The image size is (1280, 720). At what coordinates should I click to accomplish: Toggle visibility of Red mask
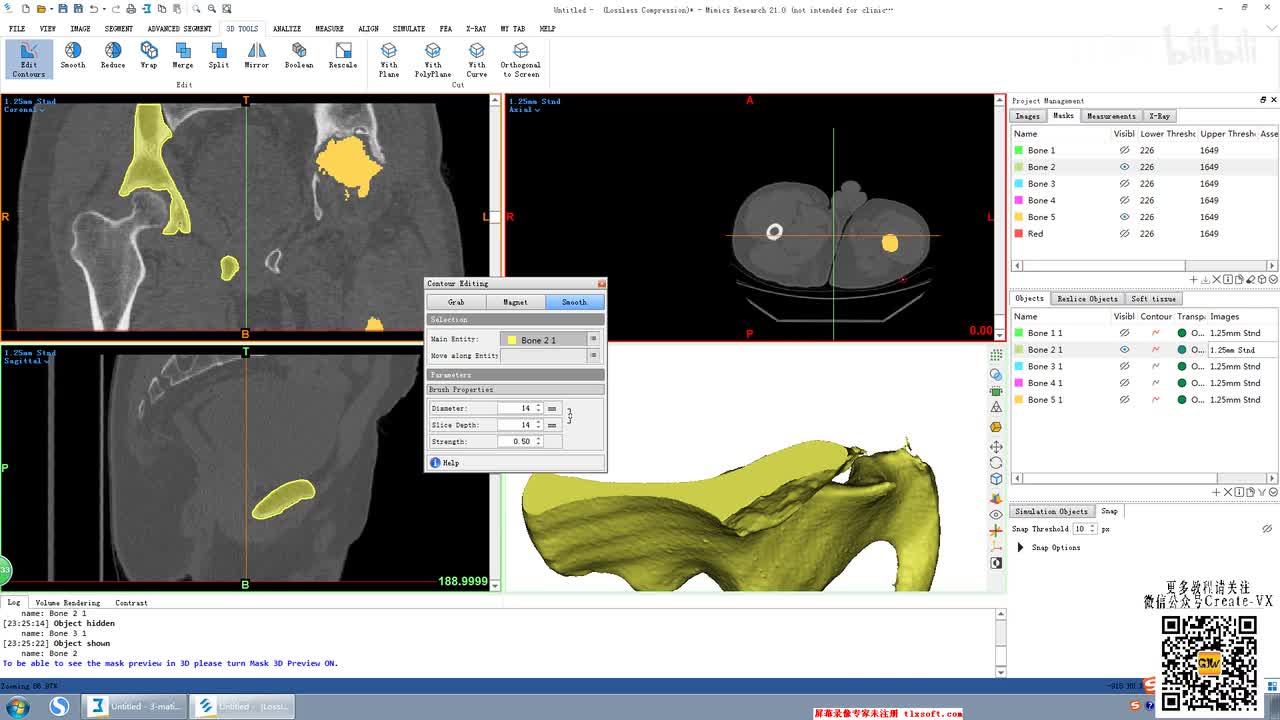(1124, 234)
